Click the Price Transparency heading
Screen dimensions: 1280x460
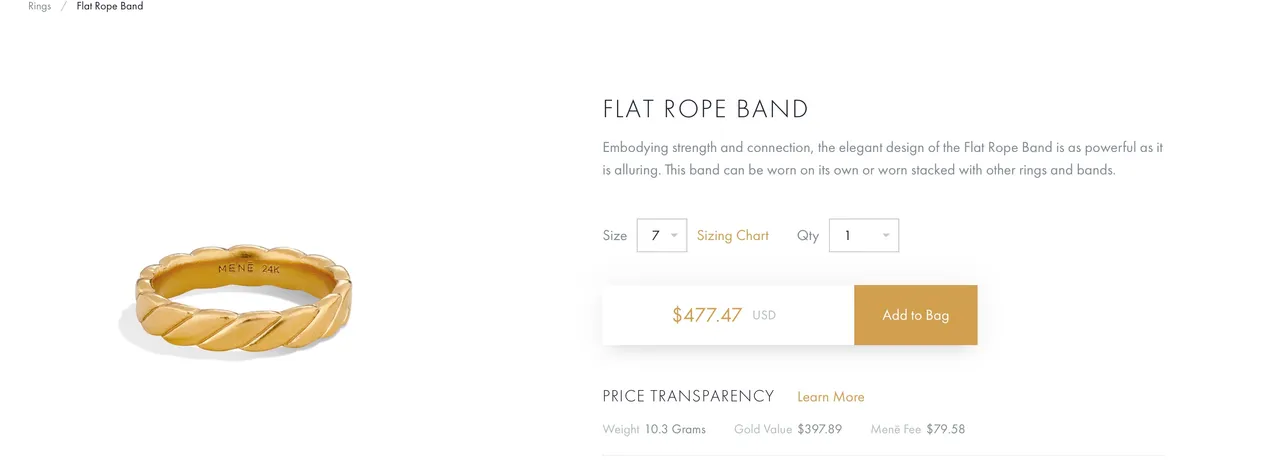tap(688, 396)
